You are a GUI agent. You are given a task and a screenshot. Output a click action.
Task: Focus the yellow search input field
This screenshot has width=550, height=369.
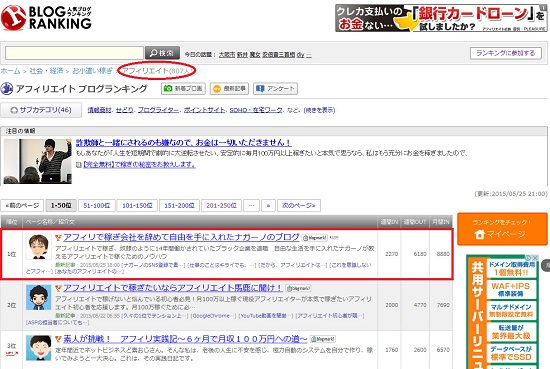pyautogui.click(x=74, y=53)
